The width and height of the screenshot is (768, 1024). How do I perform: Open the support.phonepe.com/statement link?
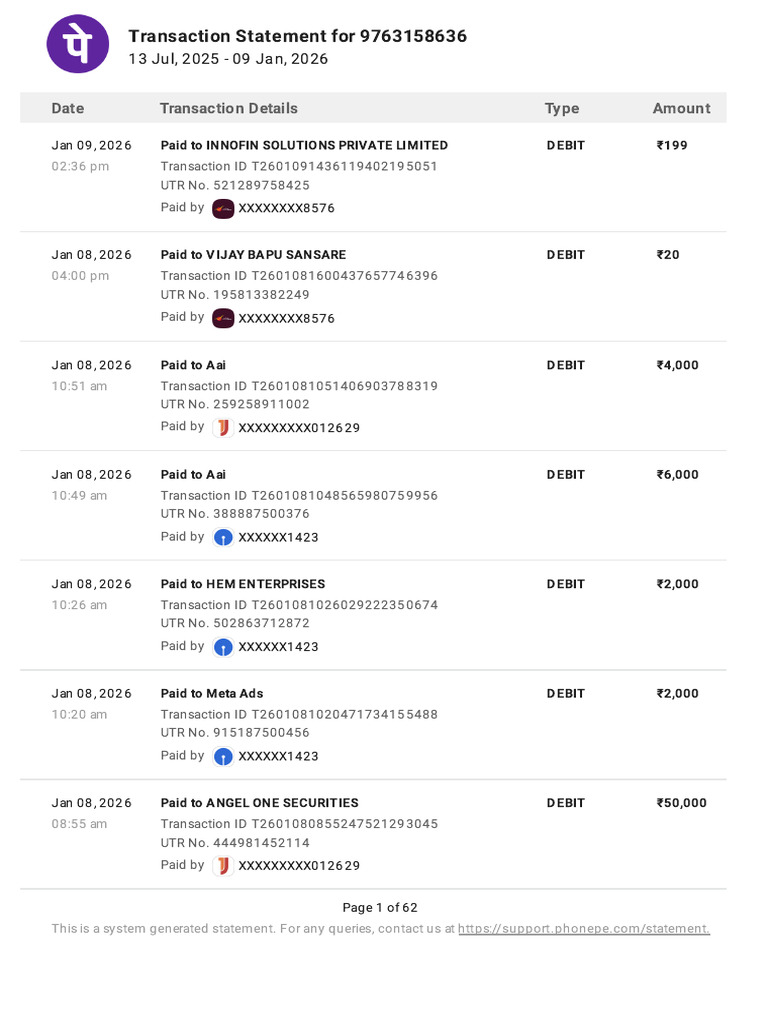coord(584,929)
